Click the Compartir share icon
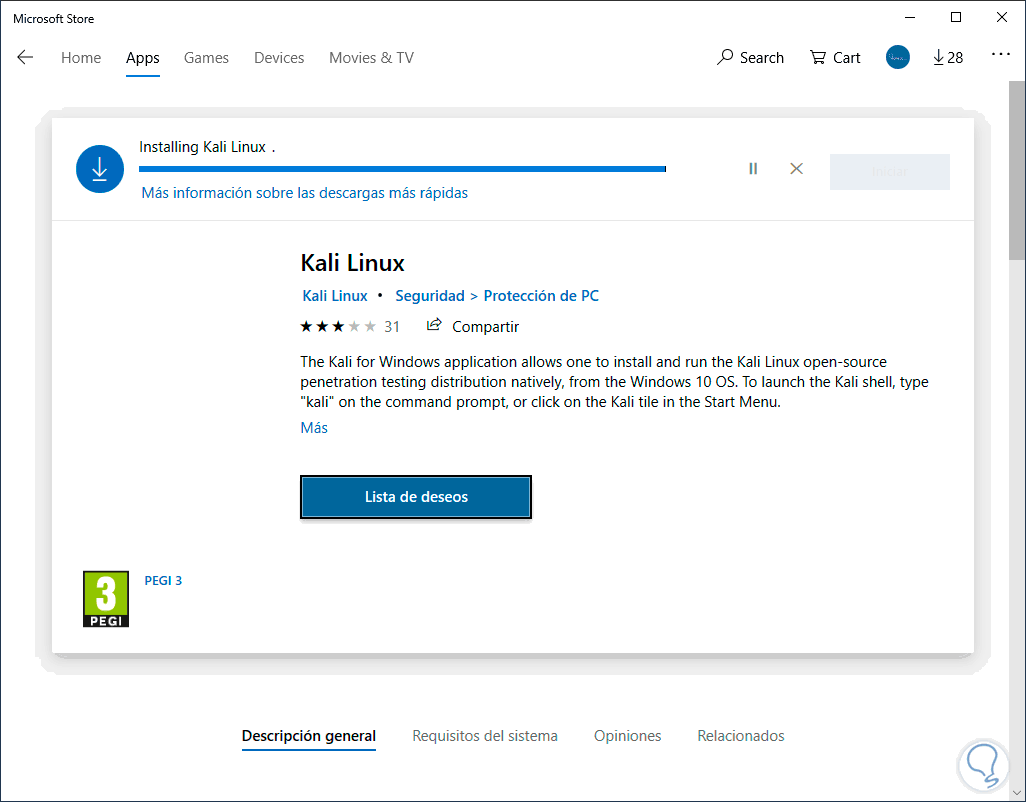 tap(434, 325)
